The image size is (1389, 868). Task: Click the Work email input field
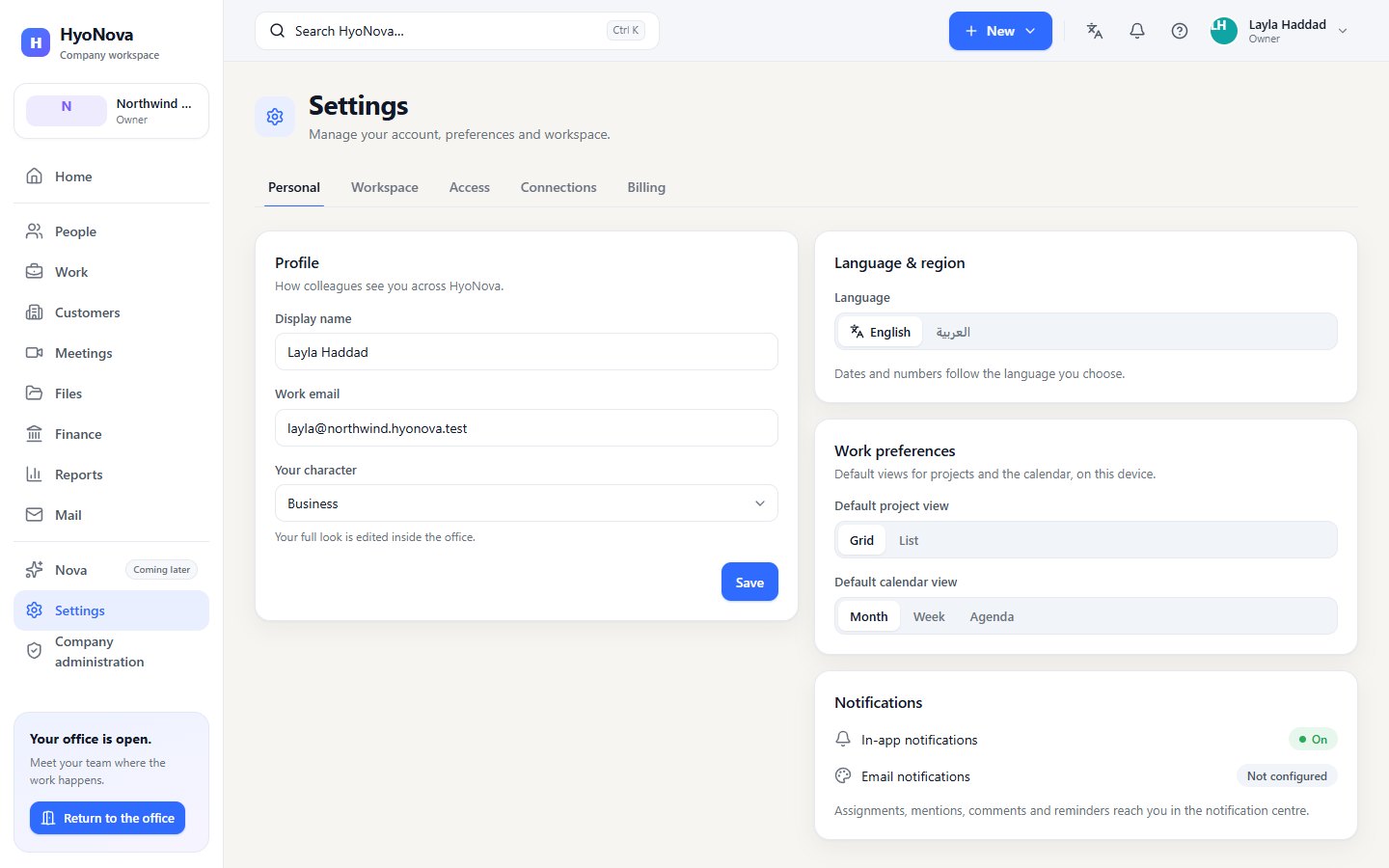tap(527, 428)
